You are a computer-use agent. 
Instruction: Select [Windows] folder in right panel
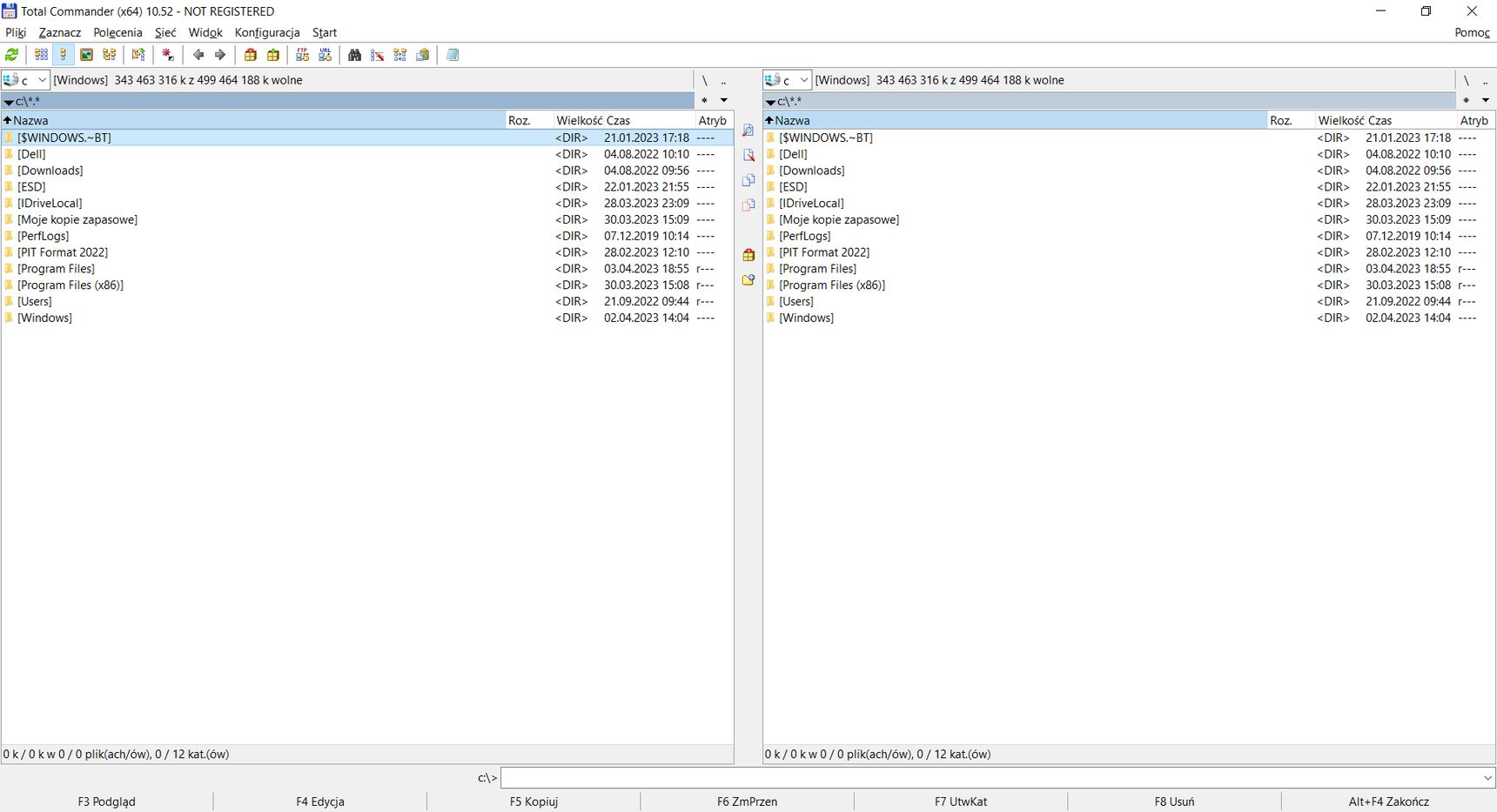[1129, 318]
